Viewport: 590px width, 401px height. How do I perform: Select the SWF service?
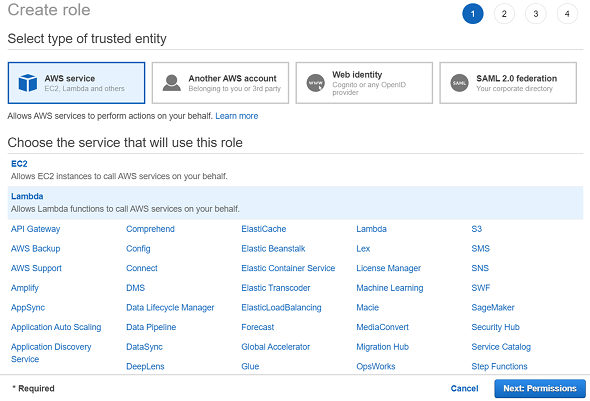[481, 288]
